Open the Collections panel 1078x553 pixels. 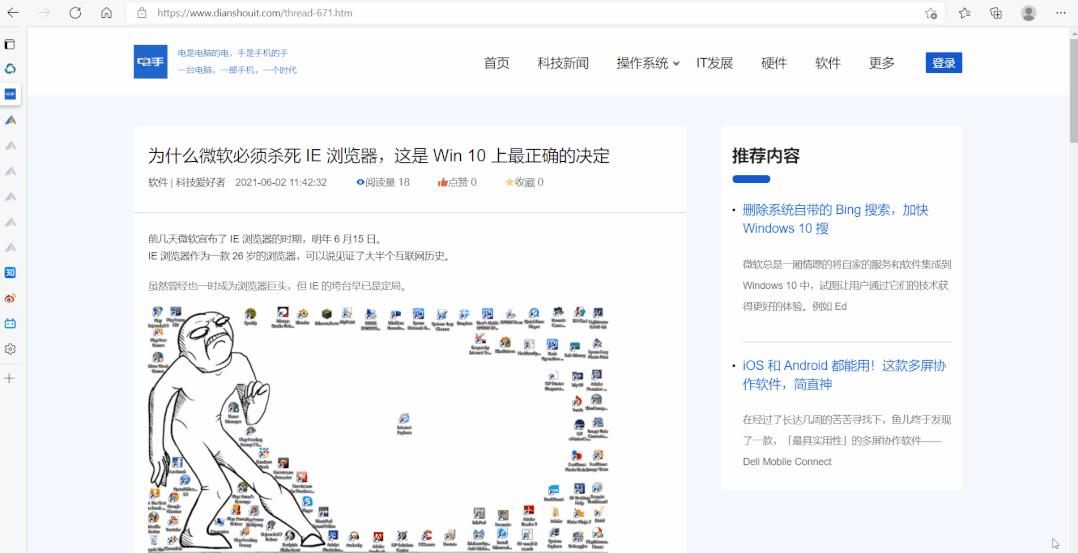pyautogui.click(x=996, y=13)
